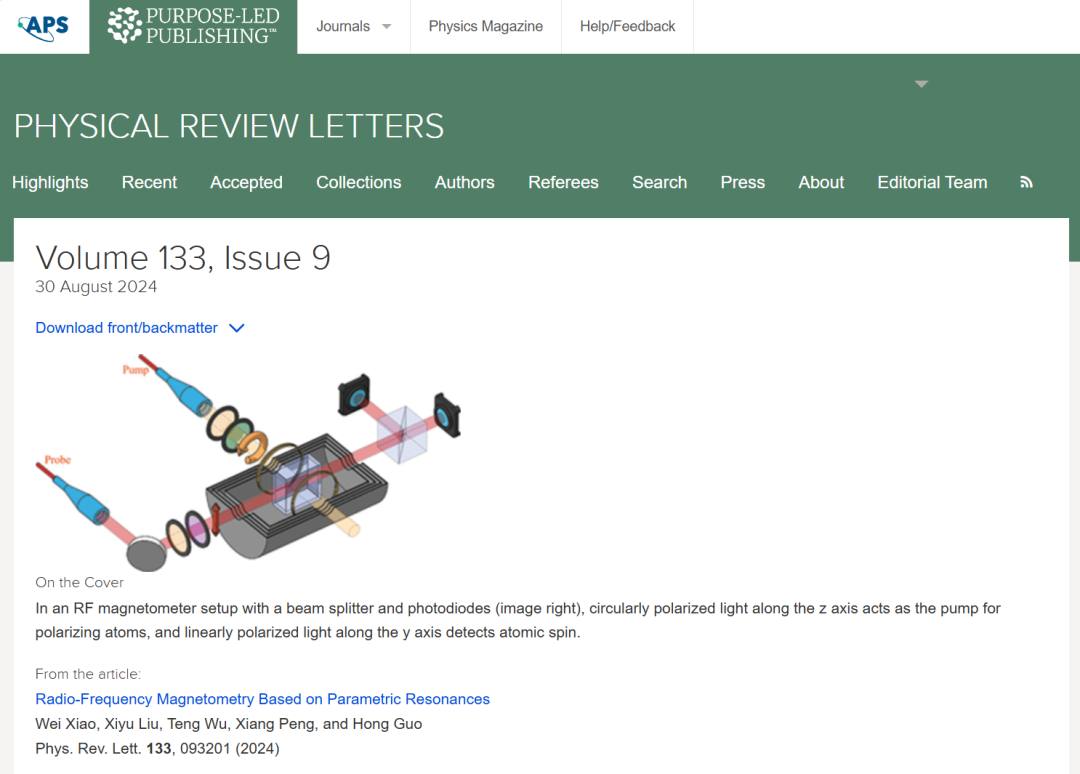Viewport: 1080px width, 774px height.
Task: Open the Authors navigation item
Action: click(x=465, y=182)
